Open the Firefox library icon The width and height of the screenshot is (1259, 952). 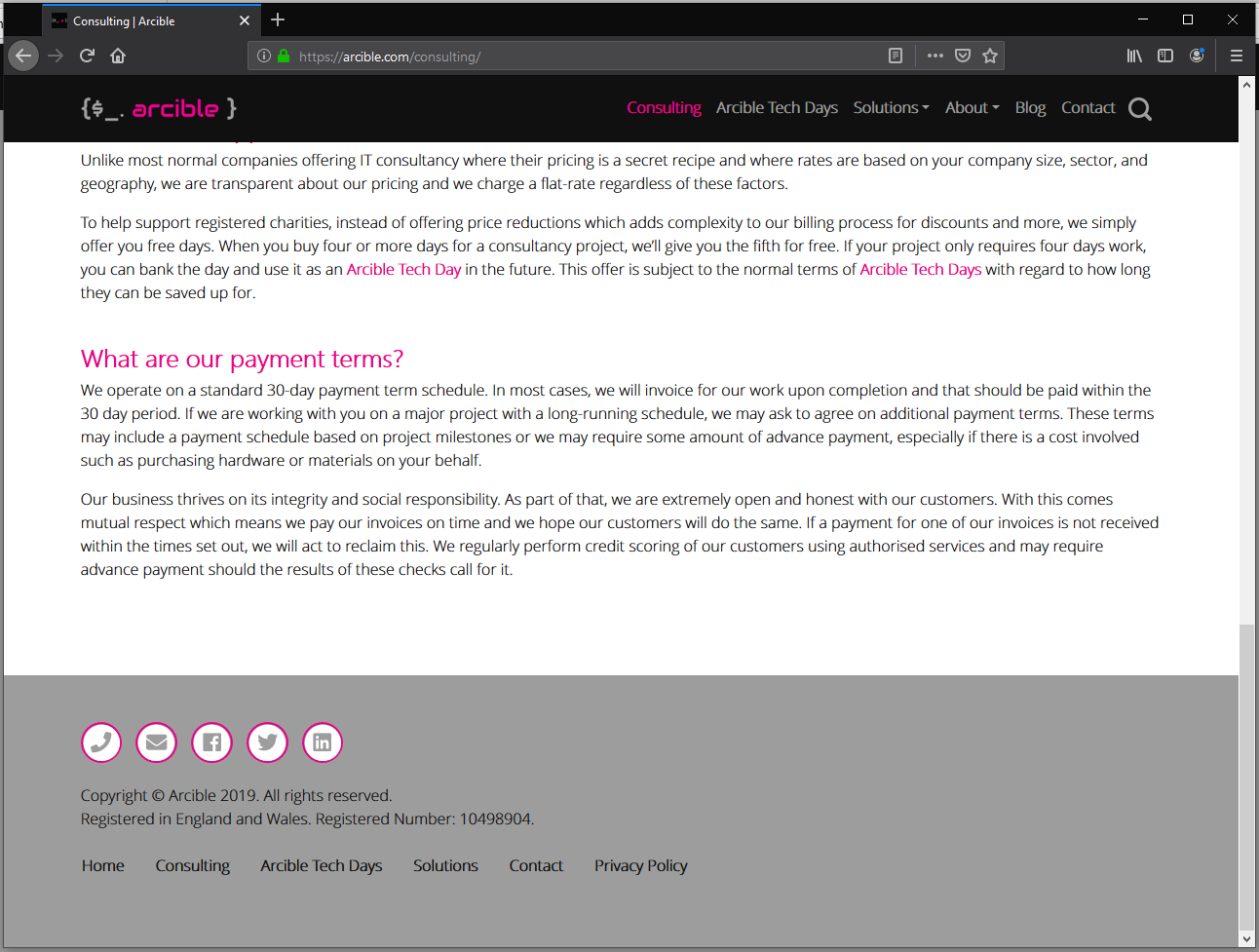coord(1133,56)
